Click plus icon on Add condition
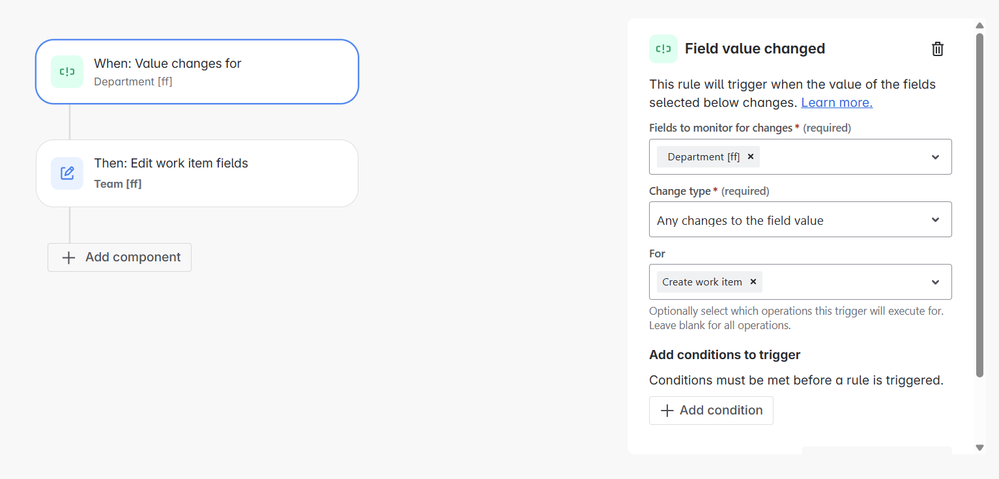Screen dimensions: 999x479 pos(667,410)
